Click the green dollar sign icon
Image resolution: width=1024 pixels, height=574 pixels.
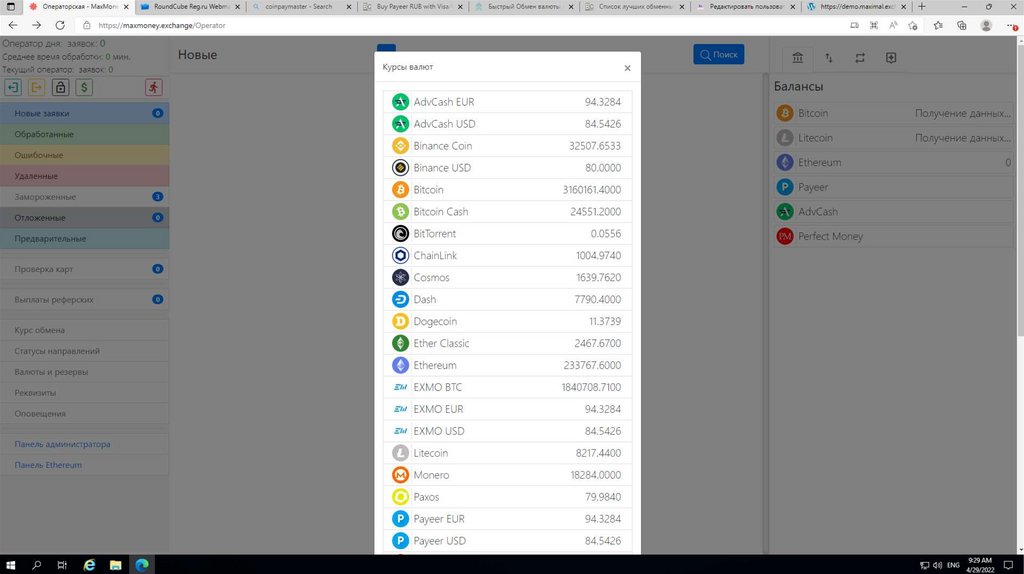pyautogui.click(x=84, y=87)
